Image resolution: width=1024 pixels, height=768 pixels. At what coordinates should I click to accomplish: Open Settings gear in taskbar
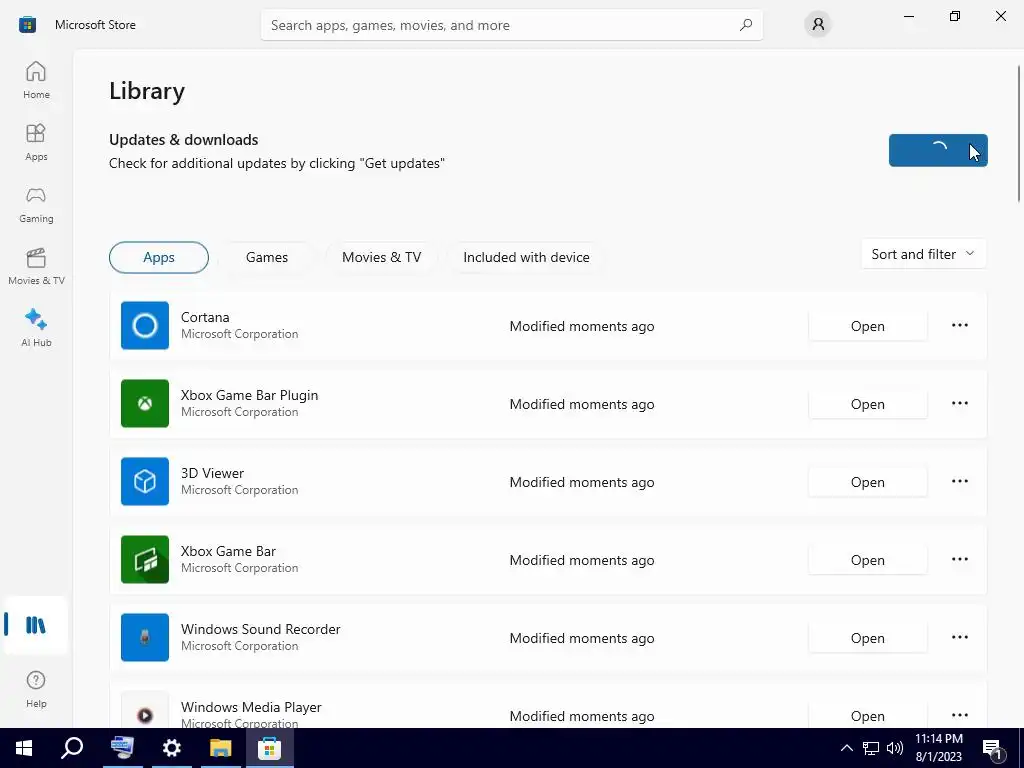click(172, 748)
